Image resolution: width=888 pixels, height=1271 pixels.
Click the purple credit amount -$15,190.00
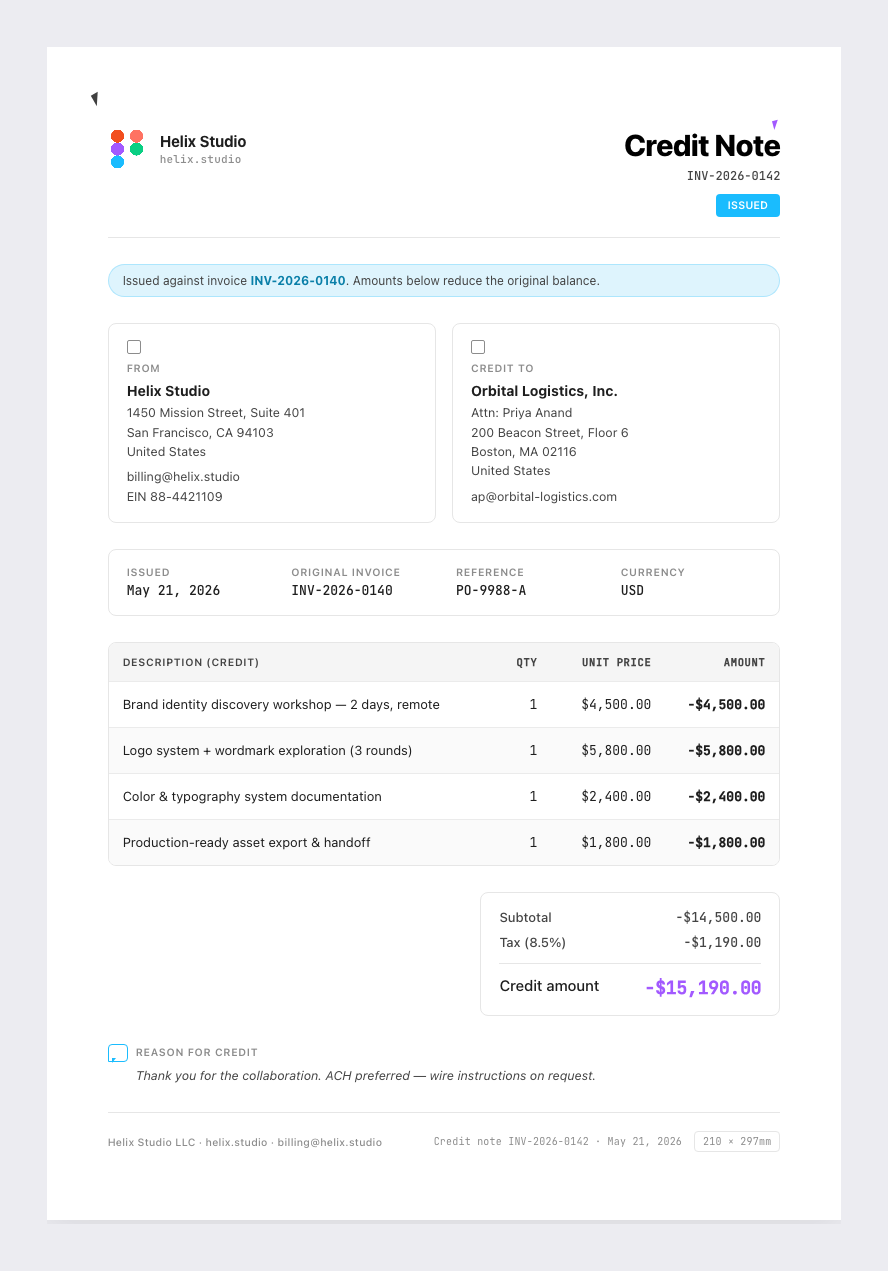coord(703,988)
